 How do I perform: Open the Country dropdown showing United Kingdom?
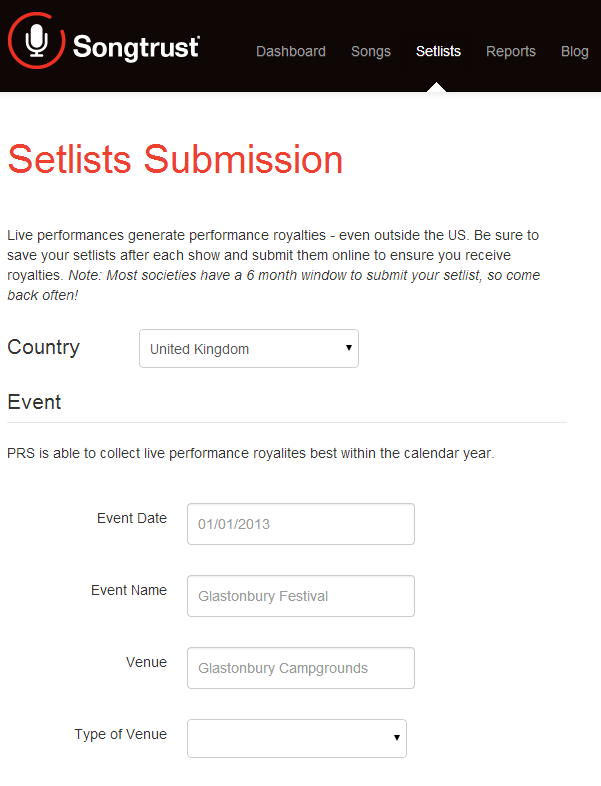(249, 348)
